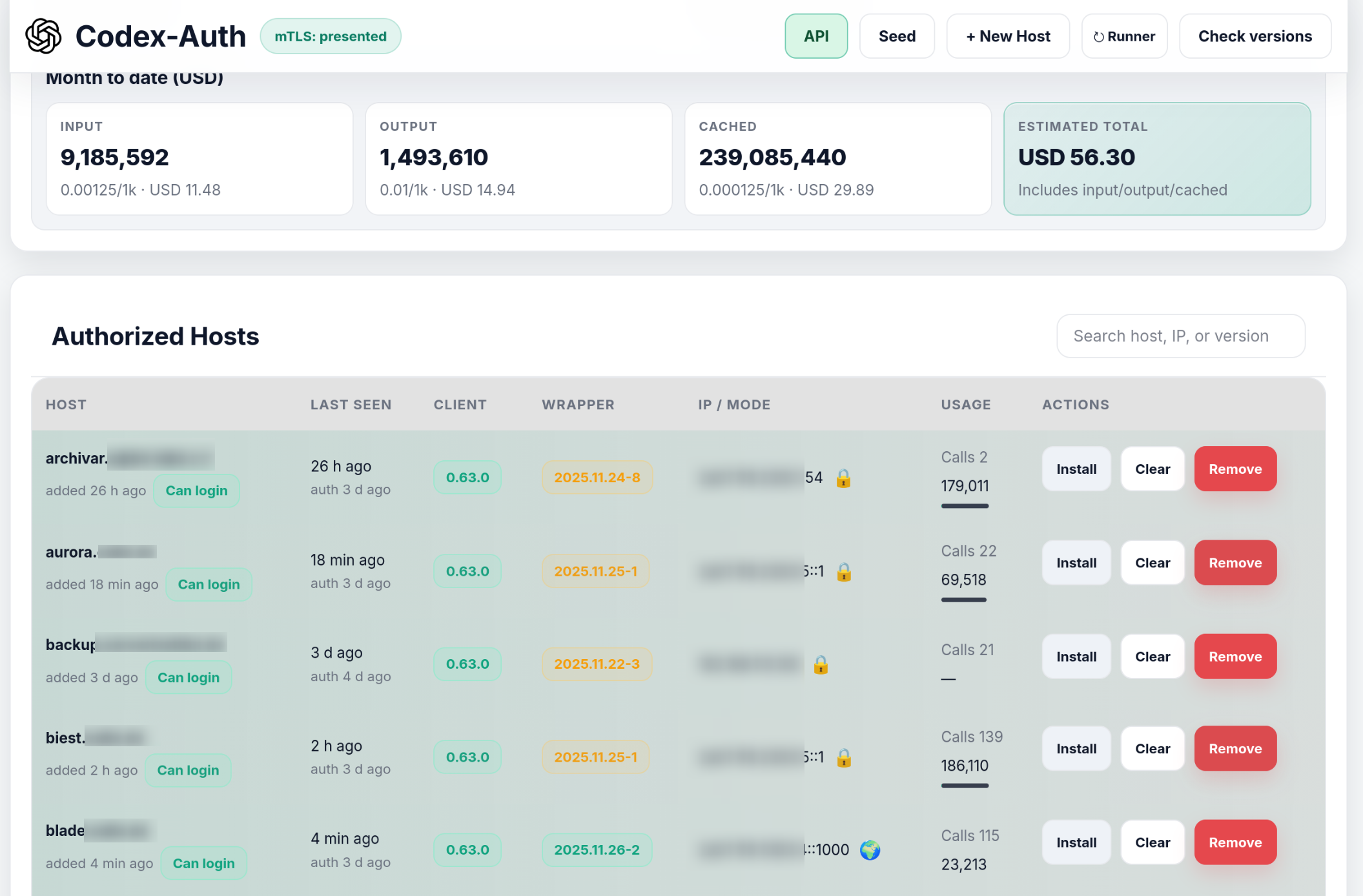
Task: Click the lock icon on the archivar host row
Action: (x=843, y=478)
